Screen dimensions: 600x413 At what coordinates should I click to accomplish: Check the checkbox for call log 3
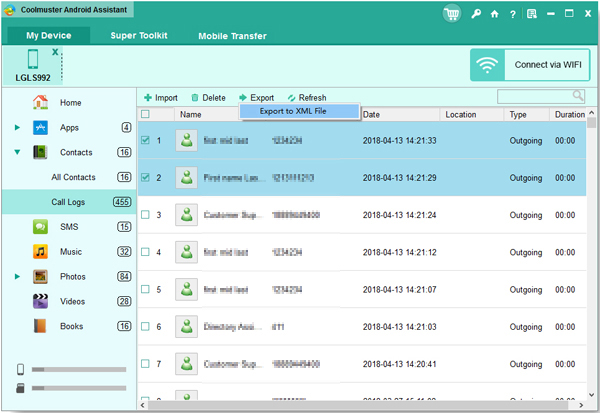[x=145, y=214]
